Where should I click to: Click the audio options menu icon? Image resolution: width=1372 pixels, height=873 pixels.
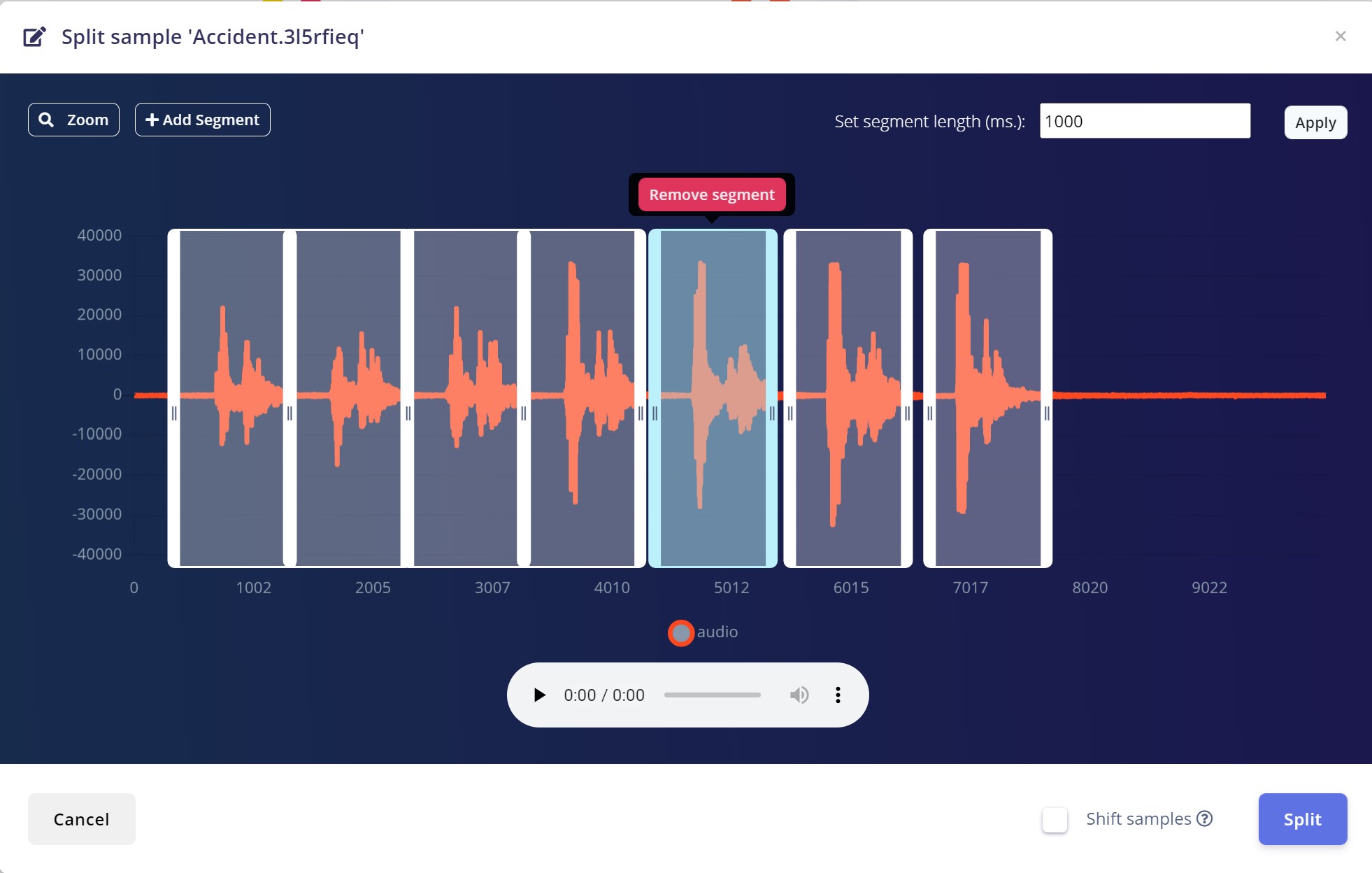(x=838, y=694)
